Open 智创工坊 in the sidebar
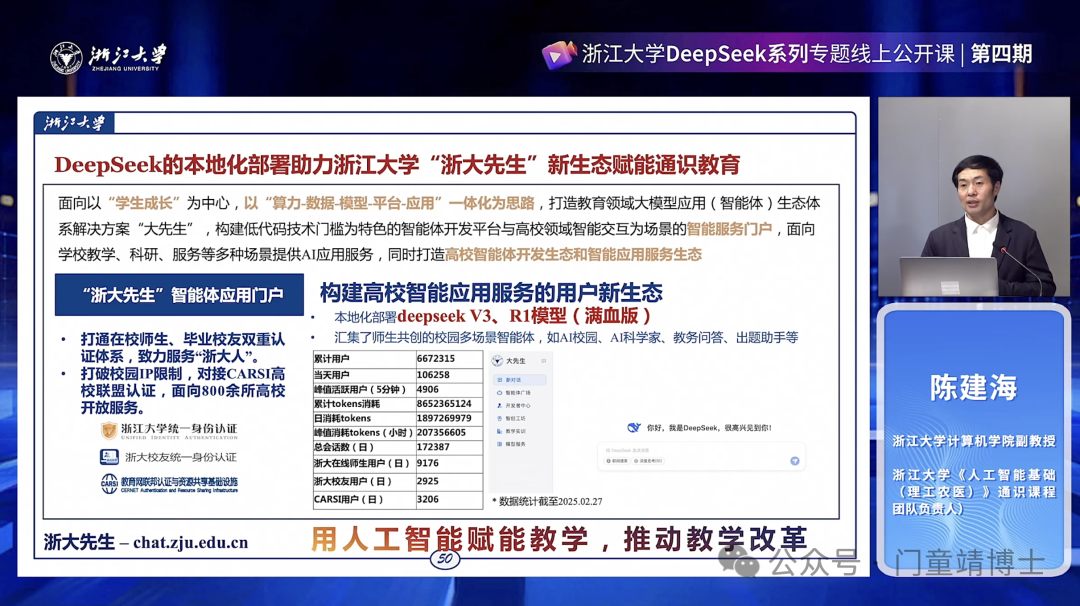 point(511,418)
